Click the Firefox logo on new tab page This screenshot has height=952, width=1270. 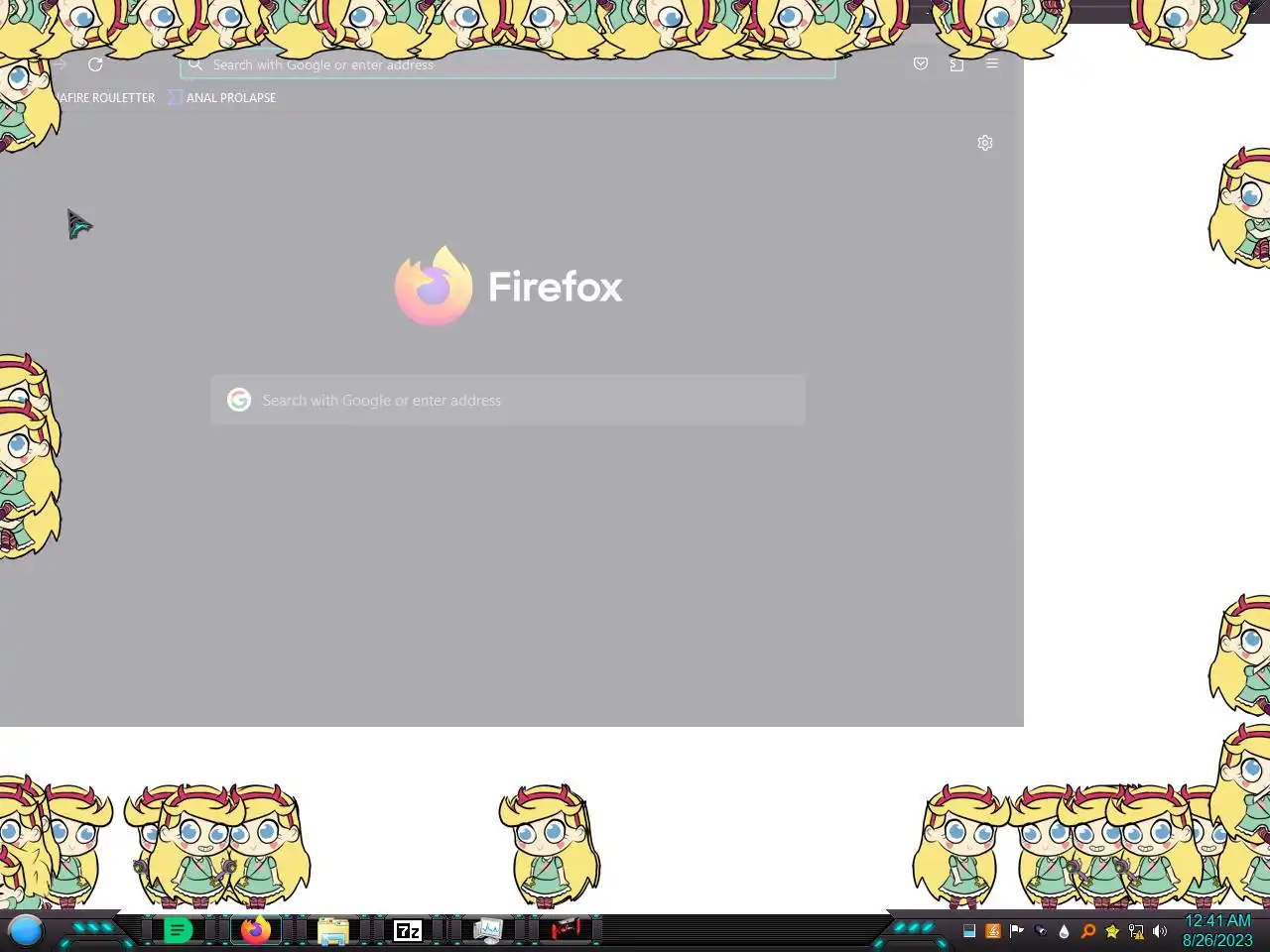coord(434,286)
